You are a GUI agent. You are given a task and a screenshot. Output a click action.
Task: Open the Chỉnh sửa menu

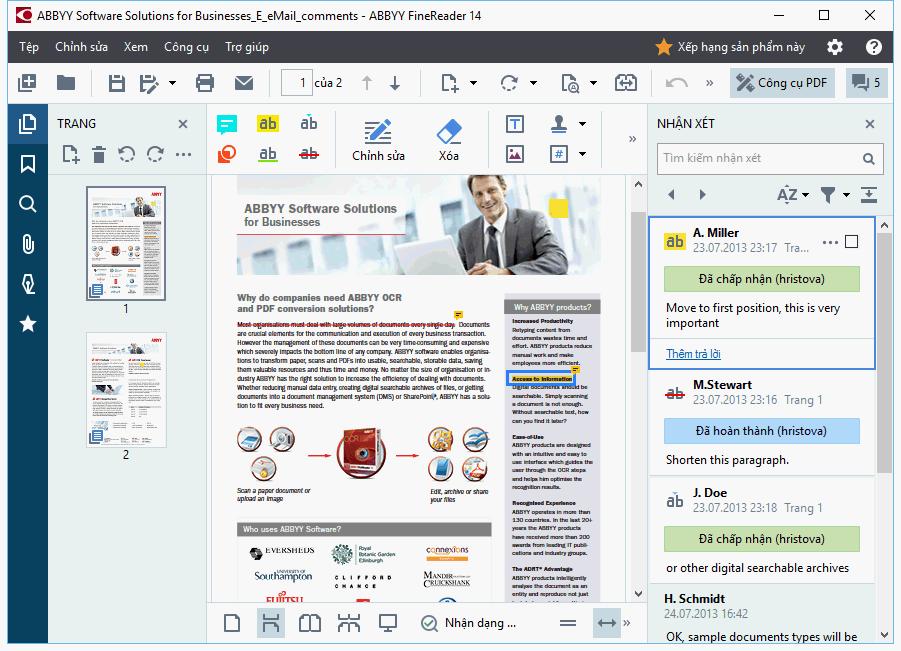click(81, 47)
